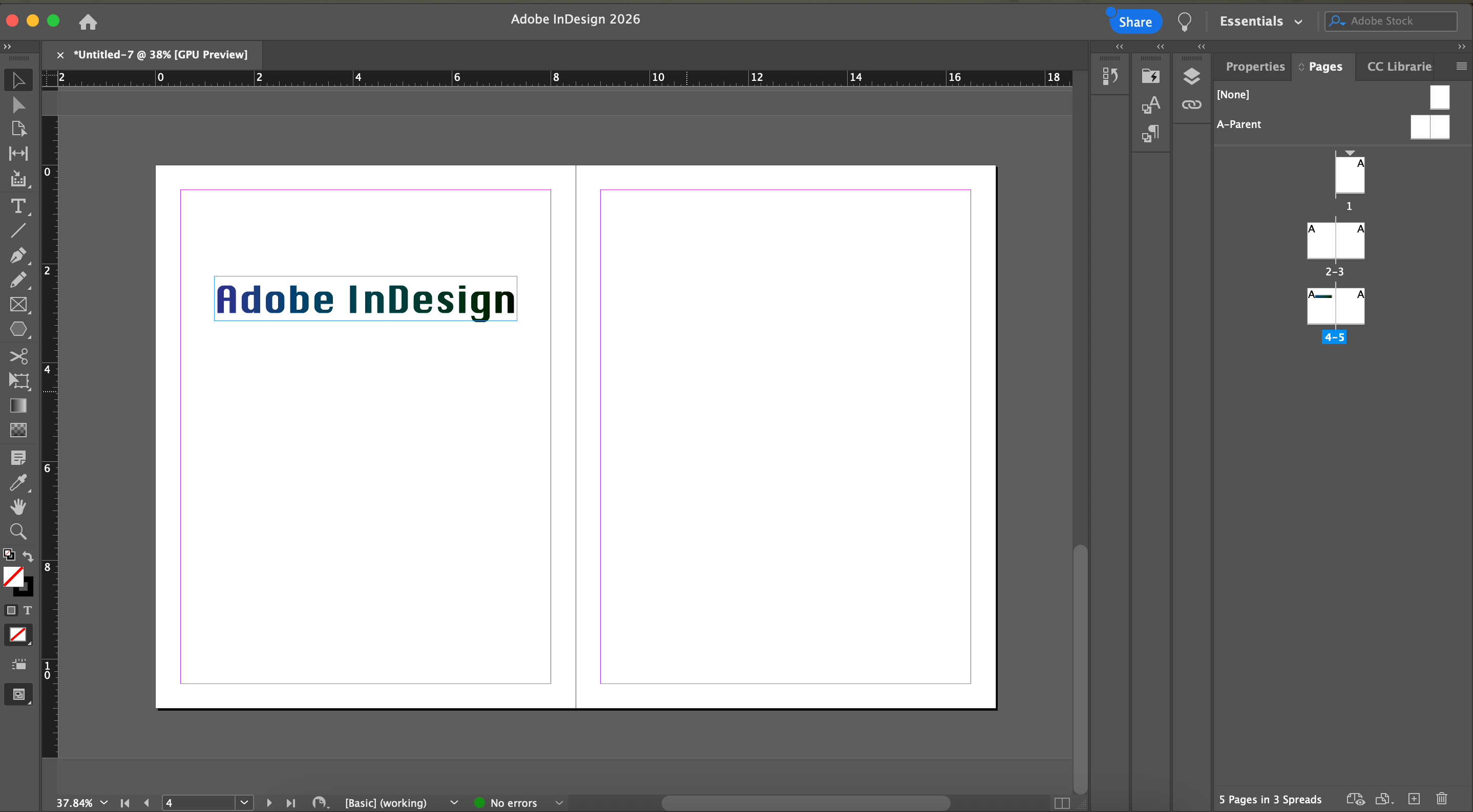This screenshot has height=812, width=1473.
Task: Click the Share button
Action: point(1135,22)
